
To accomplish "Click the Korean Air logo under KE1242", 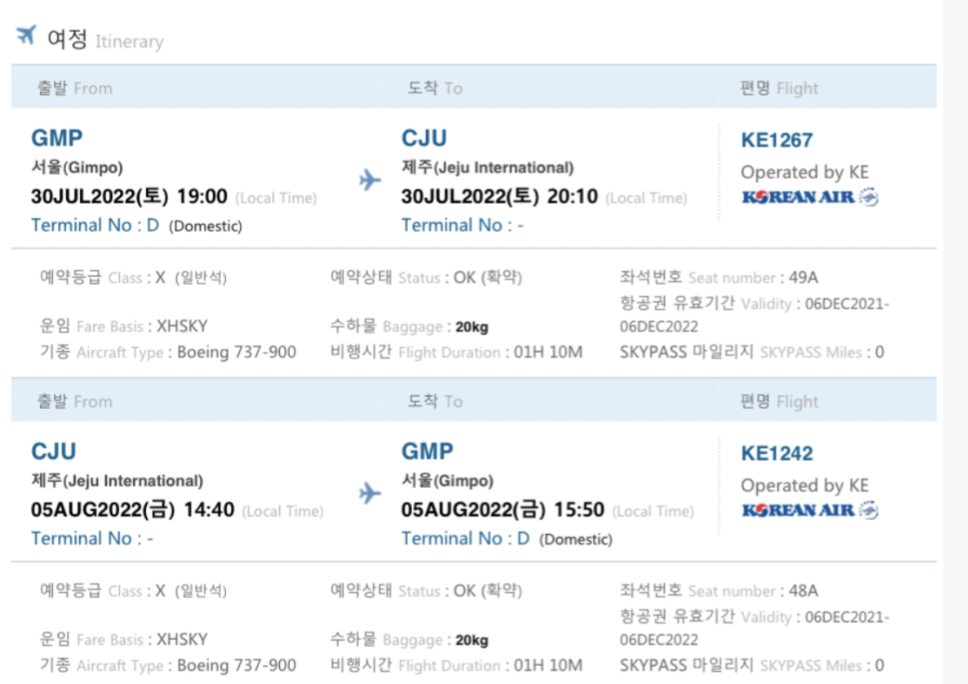I will [x=810, y=510].
